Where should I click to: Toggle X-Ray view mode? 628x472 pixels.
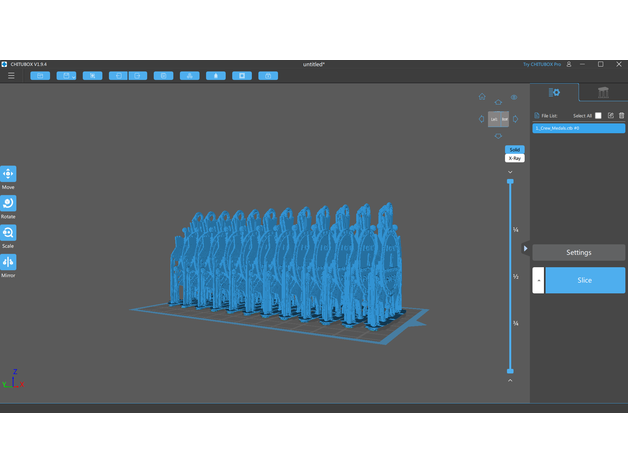(514, 158)
